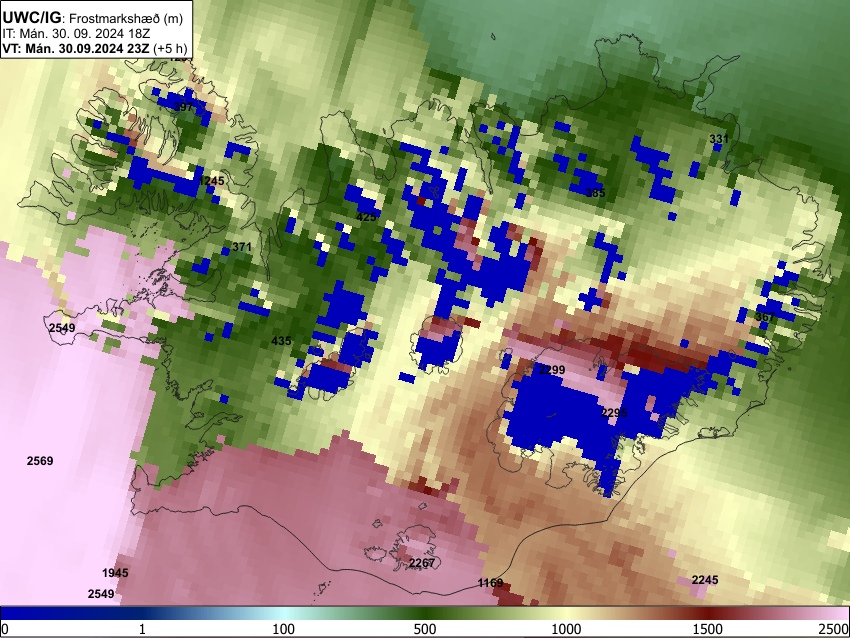850x638 pixels.
Task: Select the 1245 value label
Action: click(211, 181)
